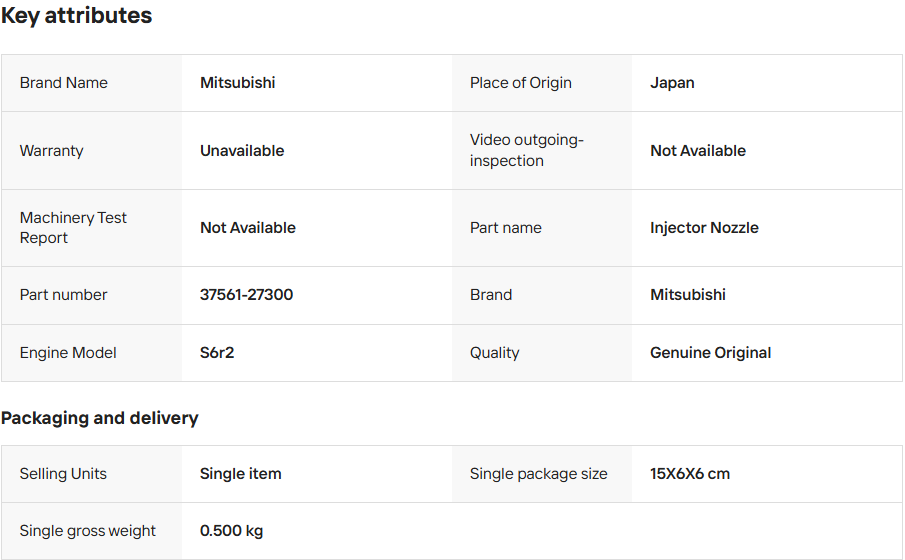Click the Injector Nozzle part name value
The height and width of the screenshot is (560, 905).
coord(704,228)
